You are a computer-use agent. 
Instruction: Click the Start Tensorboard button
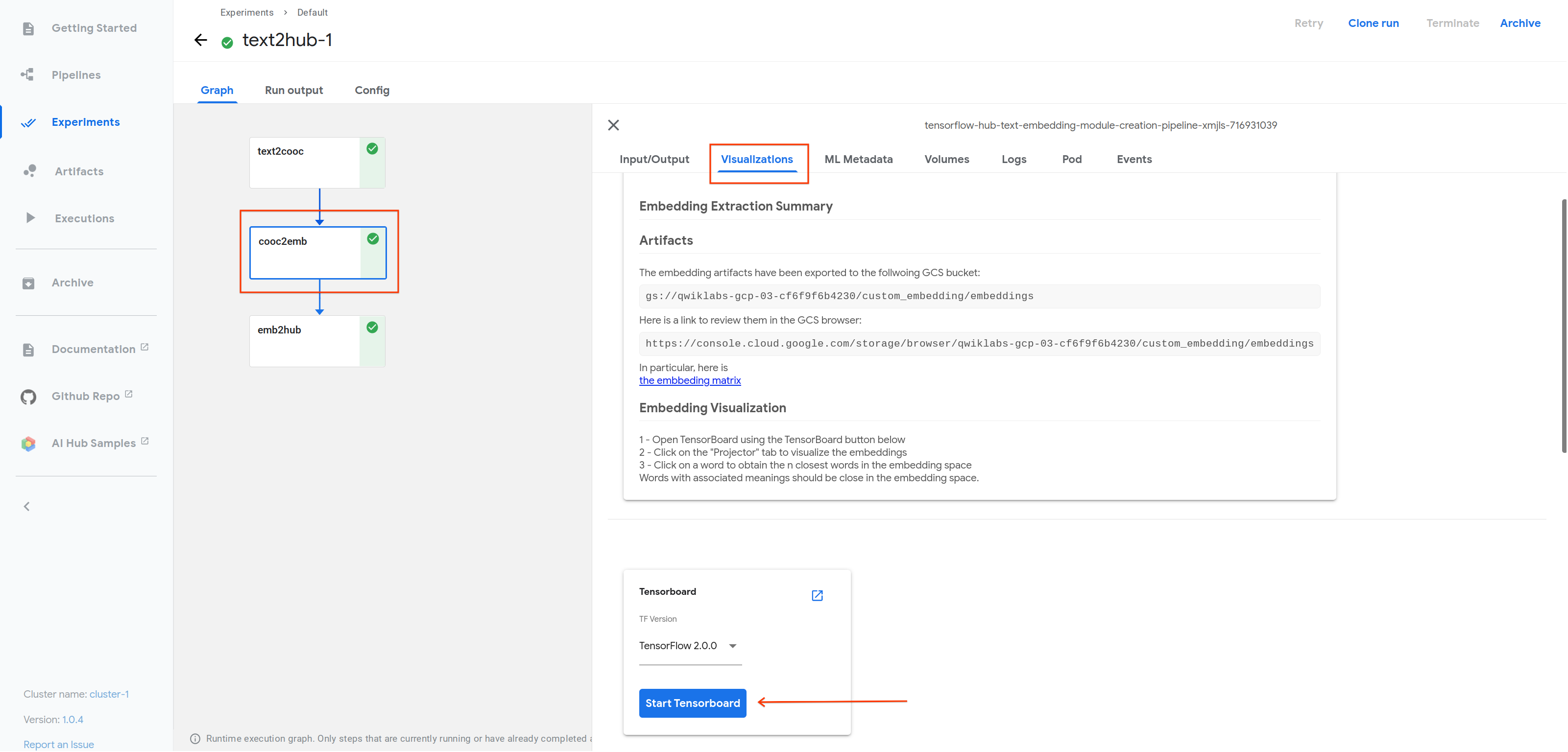[x=692, y=703]
